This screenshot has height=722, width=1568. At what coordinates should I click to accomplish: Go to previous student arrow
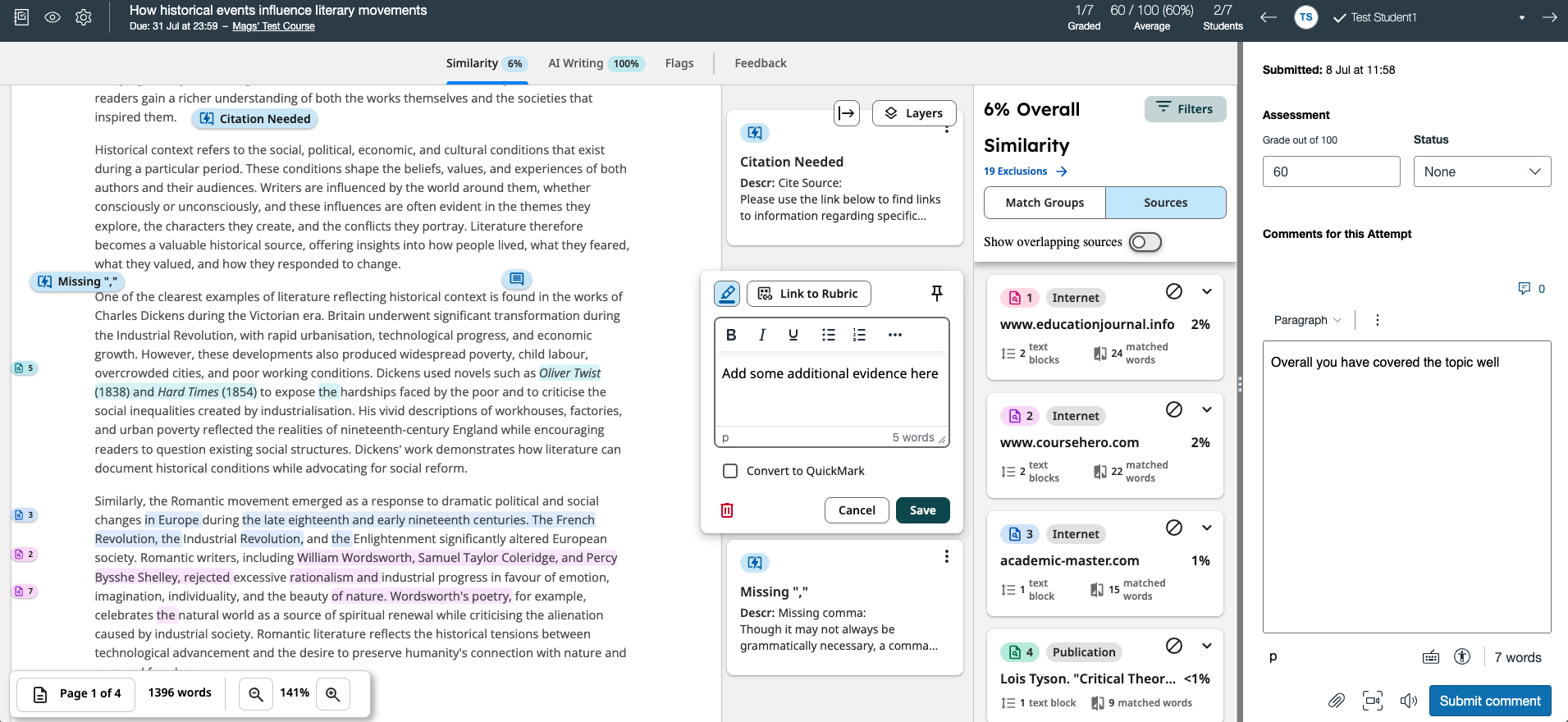1269,17
